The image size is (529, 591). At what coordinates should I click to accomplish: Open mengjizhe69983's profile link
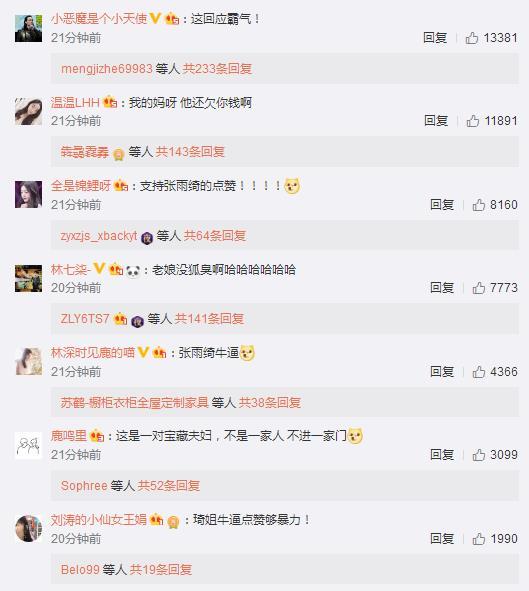pyautogui.click(x=107, y=69)
